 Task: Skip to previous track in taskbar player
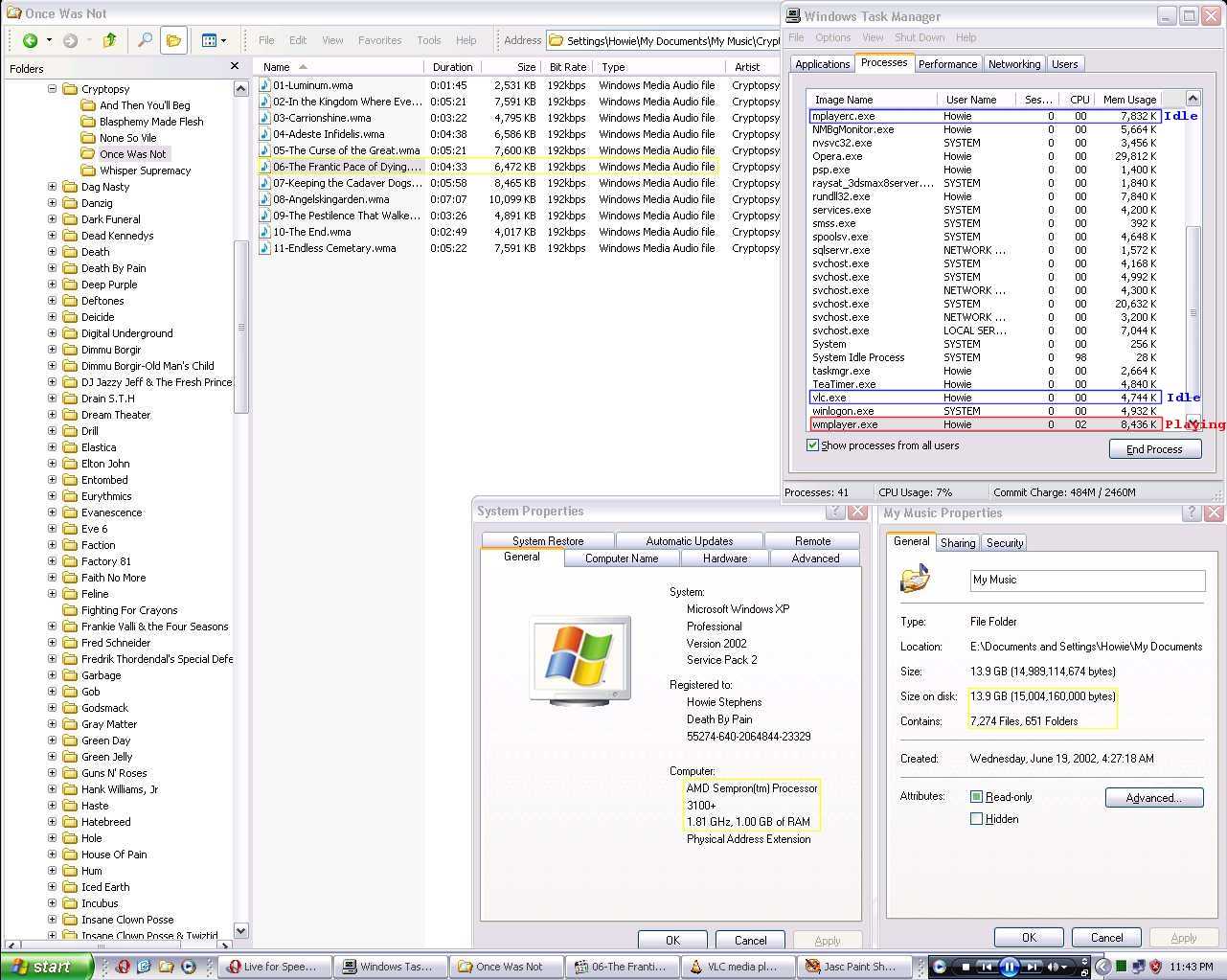tap(987, 967)
